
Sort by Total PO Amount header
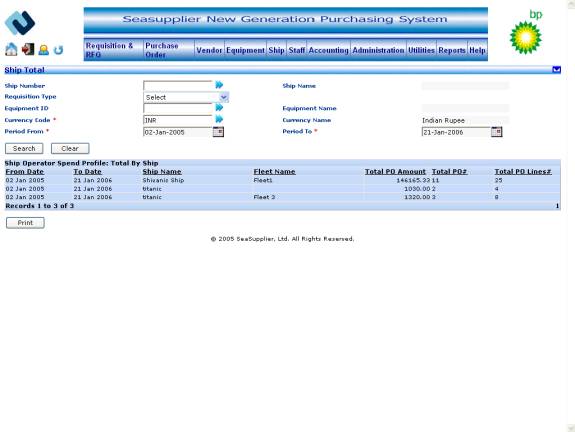[x=395, y=172]
